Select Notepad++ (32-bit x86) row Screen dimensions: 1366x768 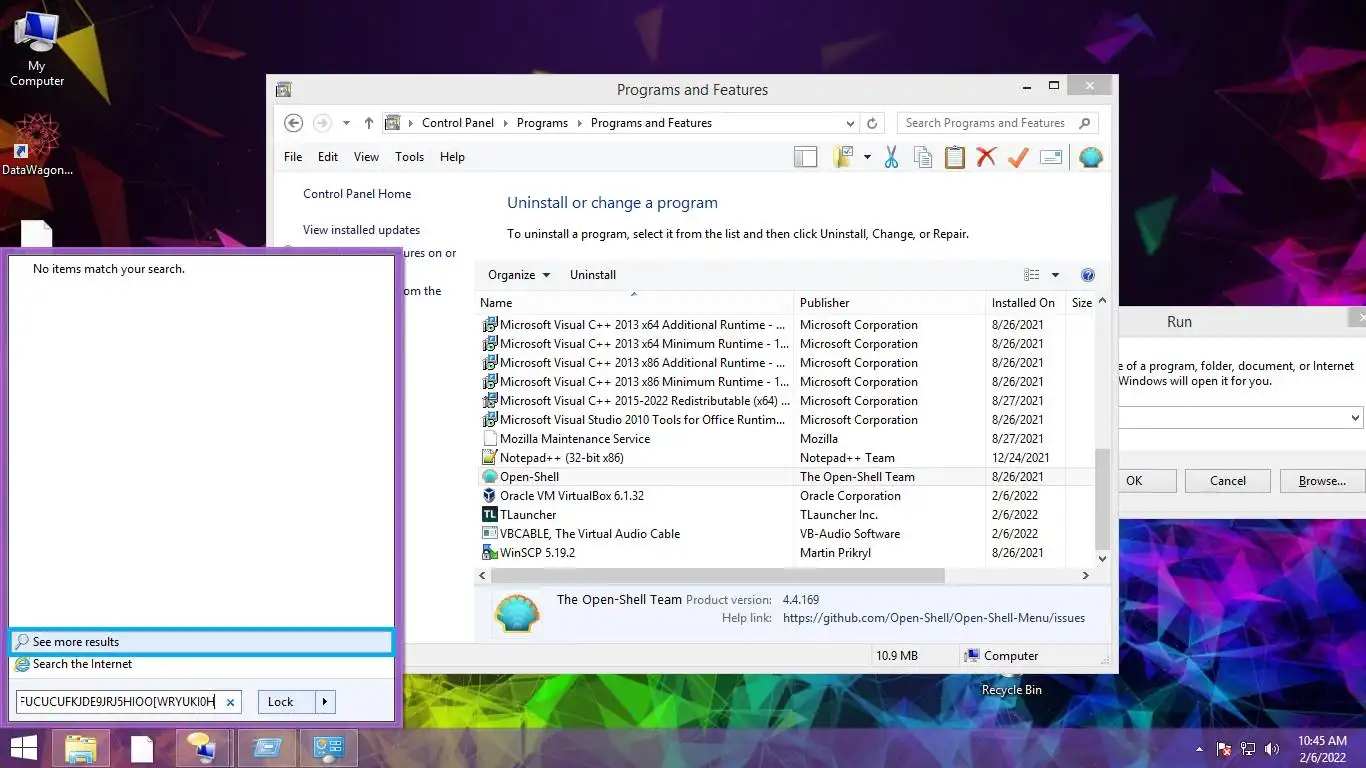tap(785, 458)
